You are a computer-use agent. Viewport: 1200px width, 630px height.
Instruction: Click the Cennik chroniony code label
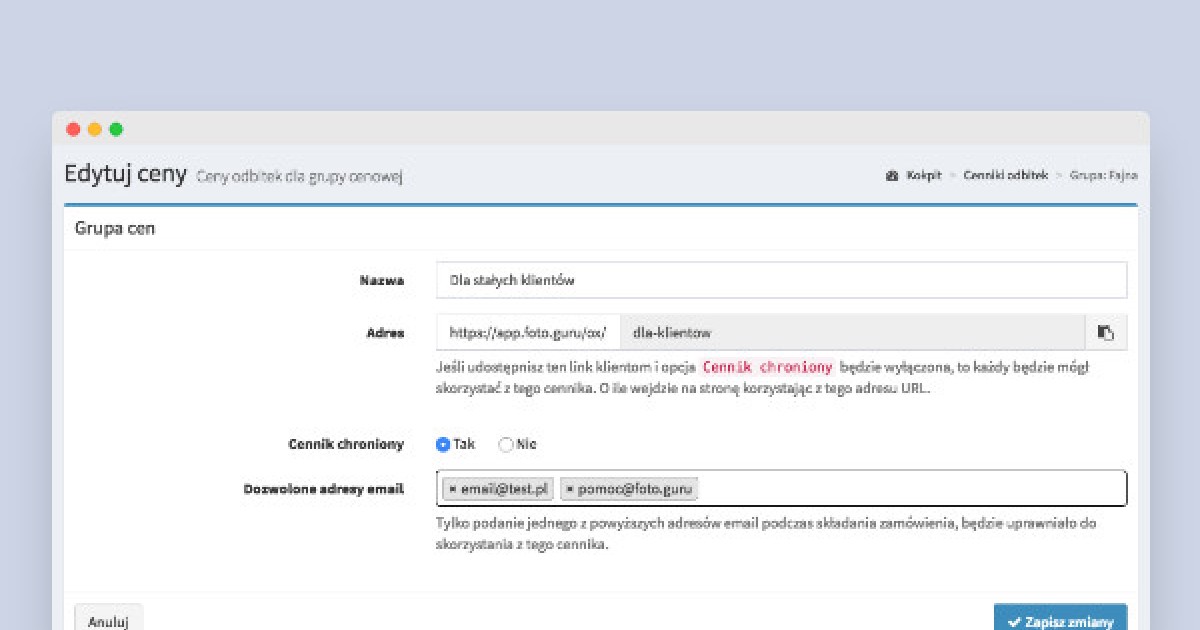[767, 367]
